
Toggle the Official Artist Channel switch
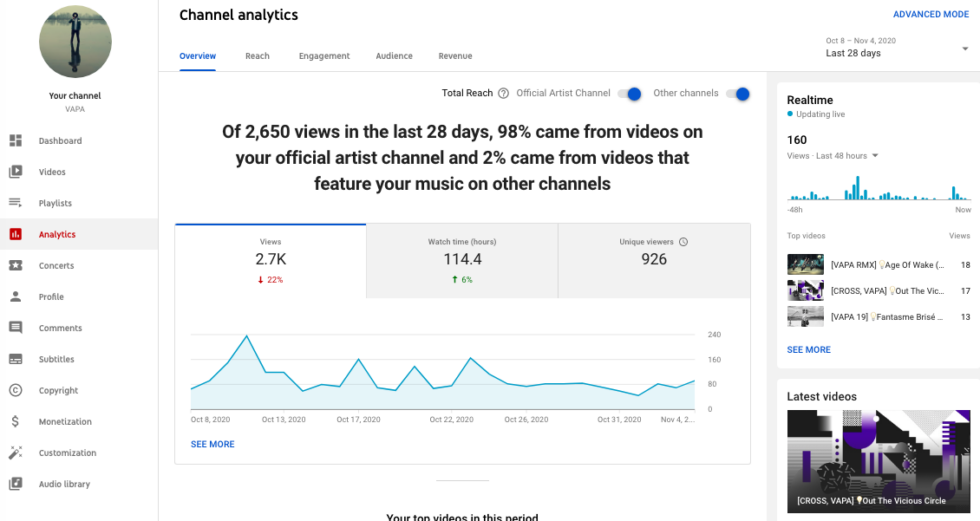630,94
